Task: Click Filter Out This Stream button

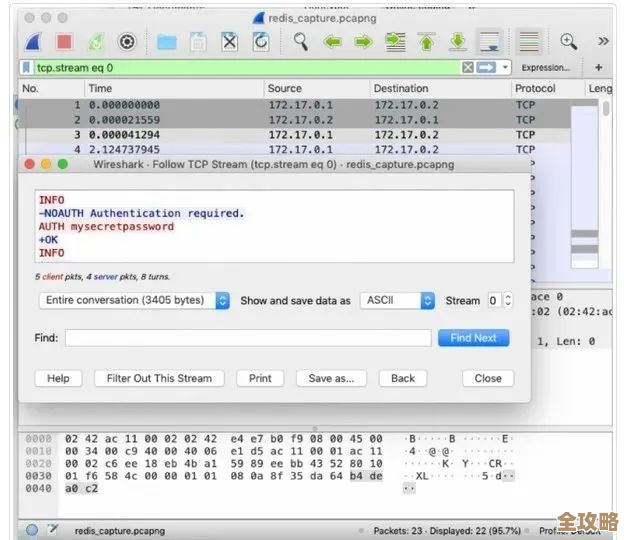Action: click(160, 378)
